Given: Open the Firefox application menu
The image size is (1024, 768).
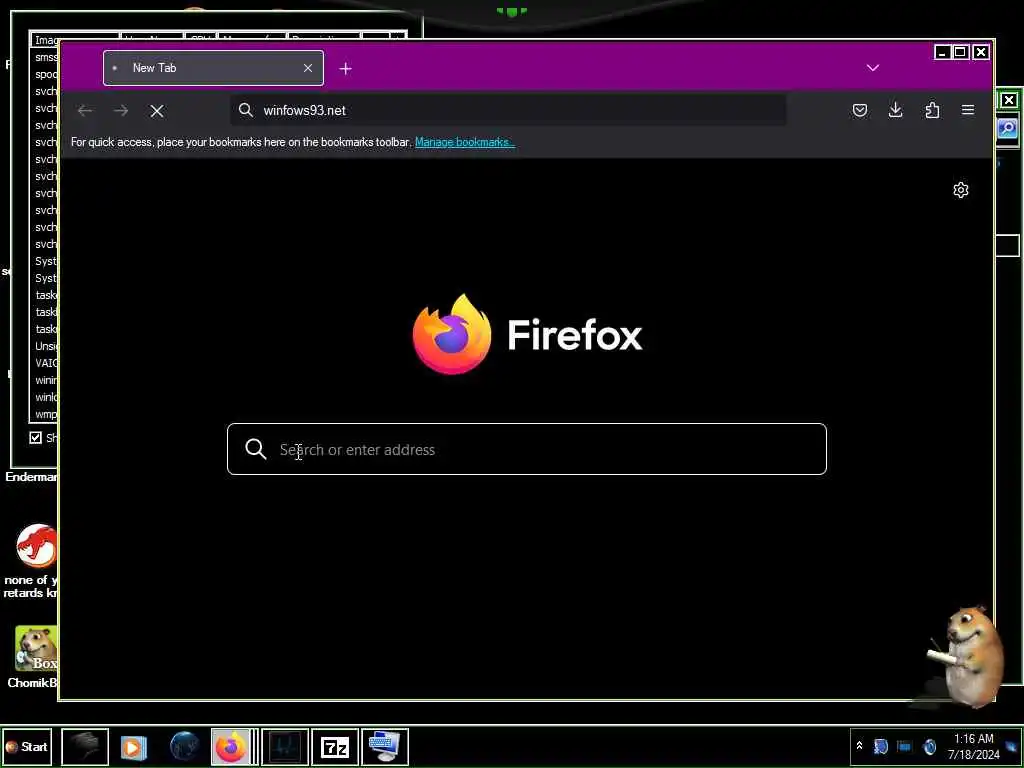Looking at the screenshot, I should pyautogui.click(x=968, y=110).
